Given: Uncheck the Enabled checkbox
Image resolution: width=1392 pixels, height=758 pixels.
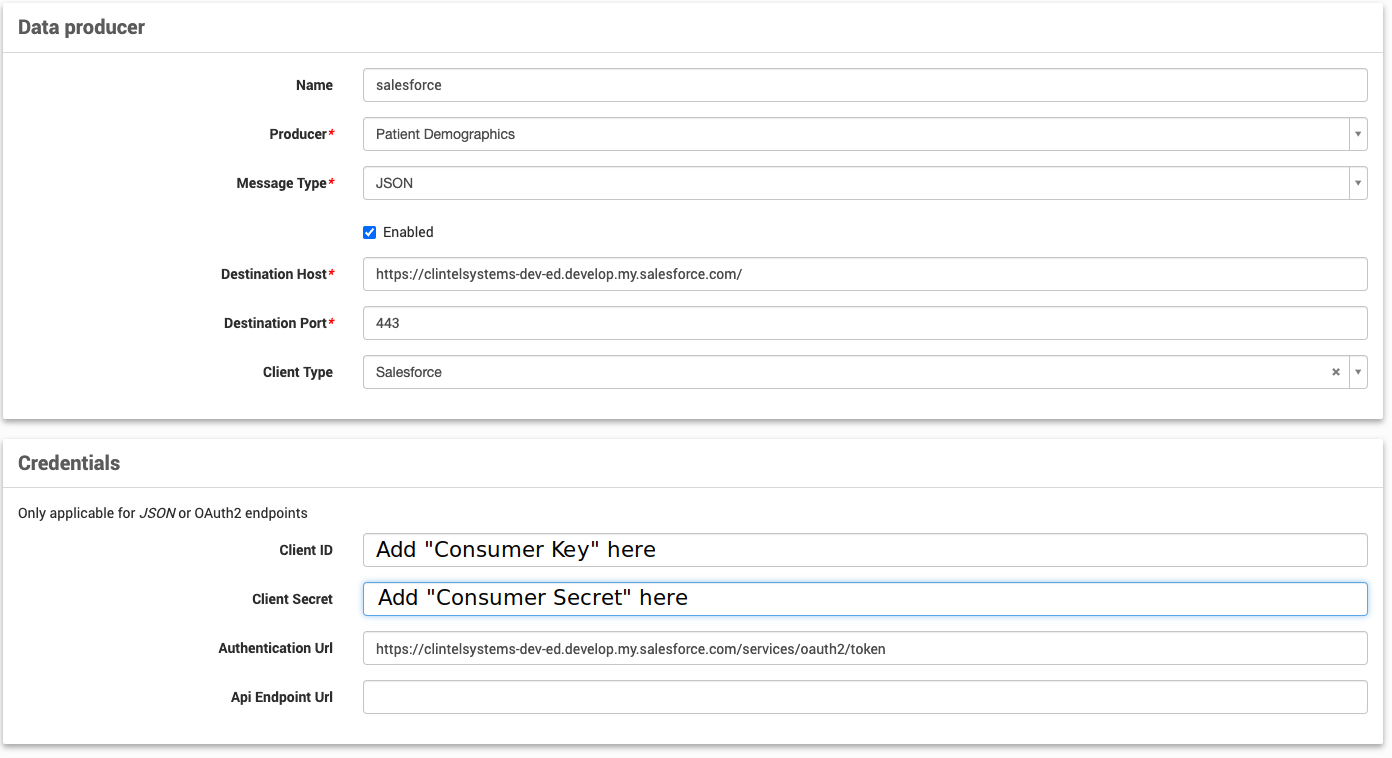Looking at the screenshot, I should [369, 232].
